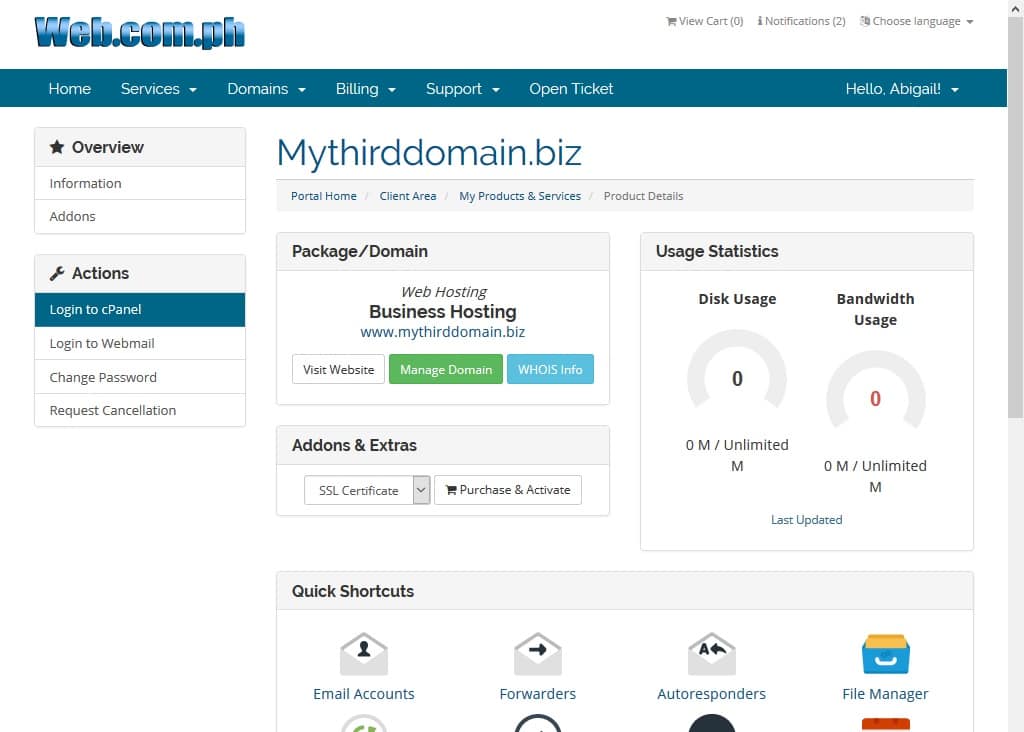
Task: Click the WHOIS Info button
Action: [x=551, y=370]
